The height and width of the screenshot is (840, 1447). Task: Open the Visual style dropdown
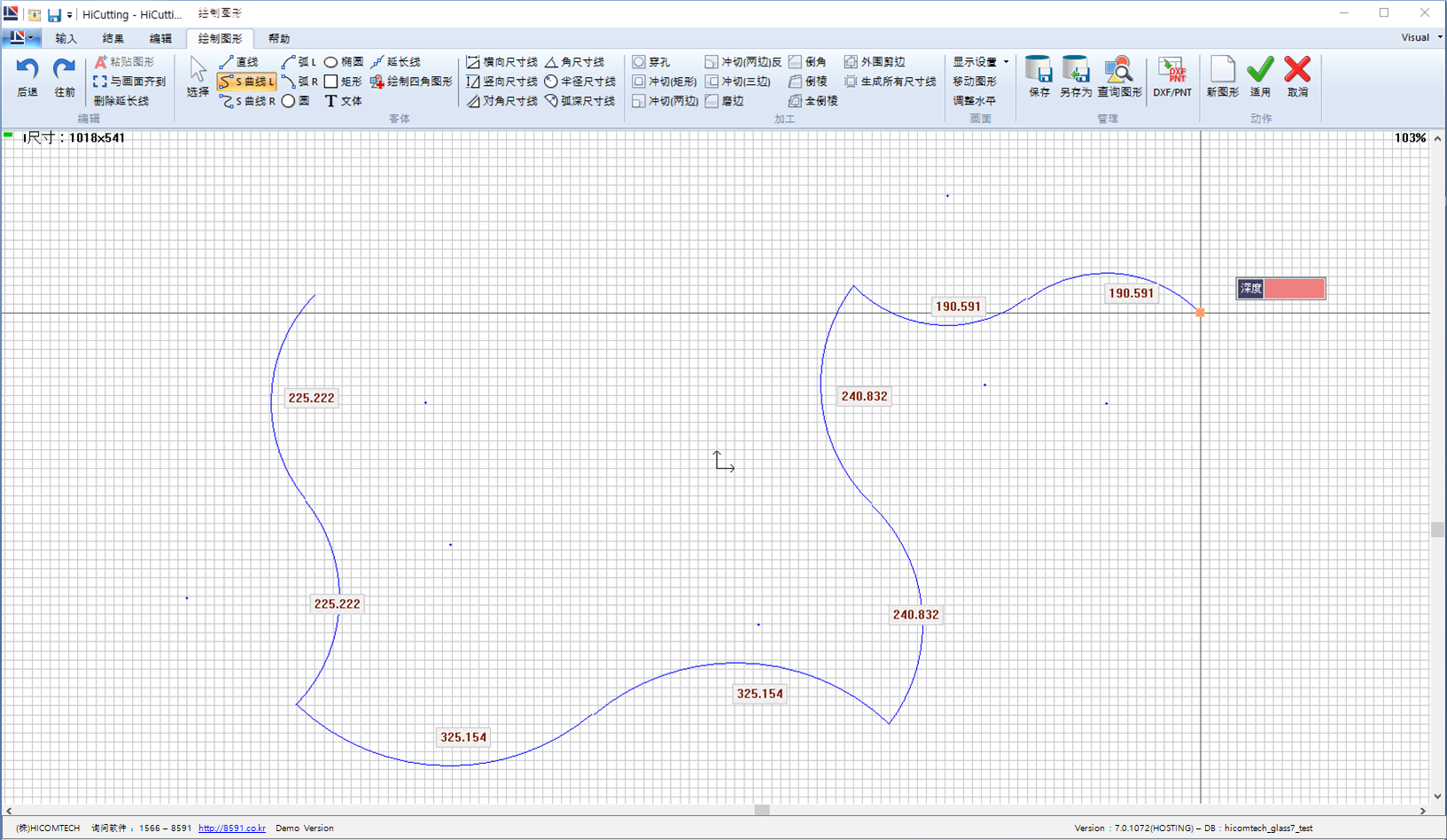click(x=1421, y=37)
